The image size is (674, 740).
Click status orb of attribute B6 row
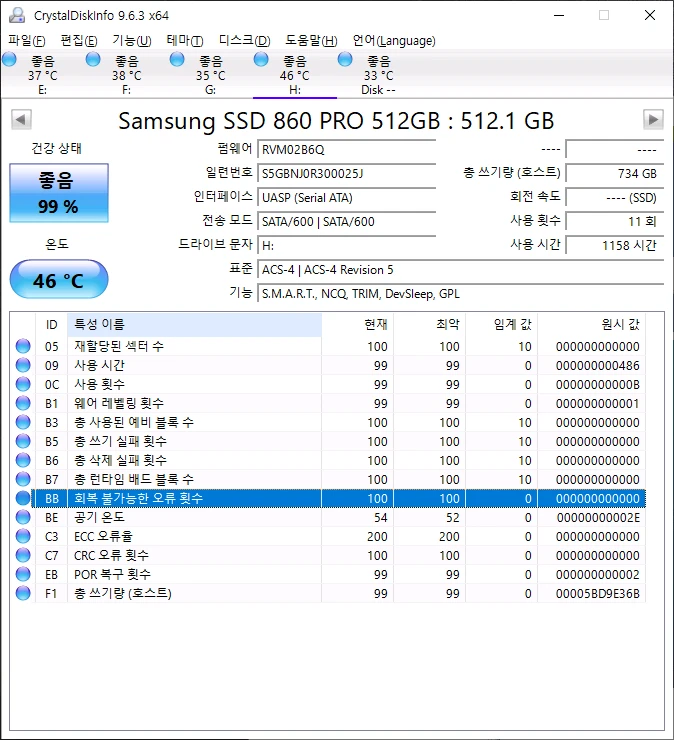pyautogui.click(x=23, y=460)
